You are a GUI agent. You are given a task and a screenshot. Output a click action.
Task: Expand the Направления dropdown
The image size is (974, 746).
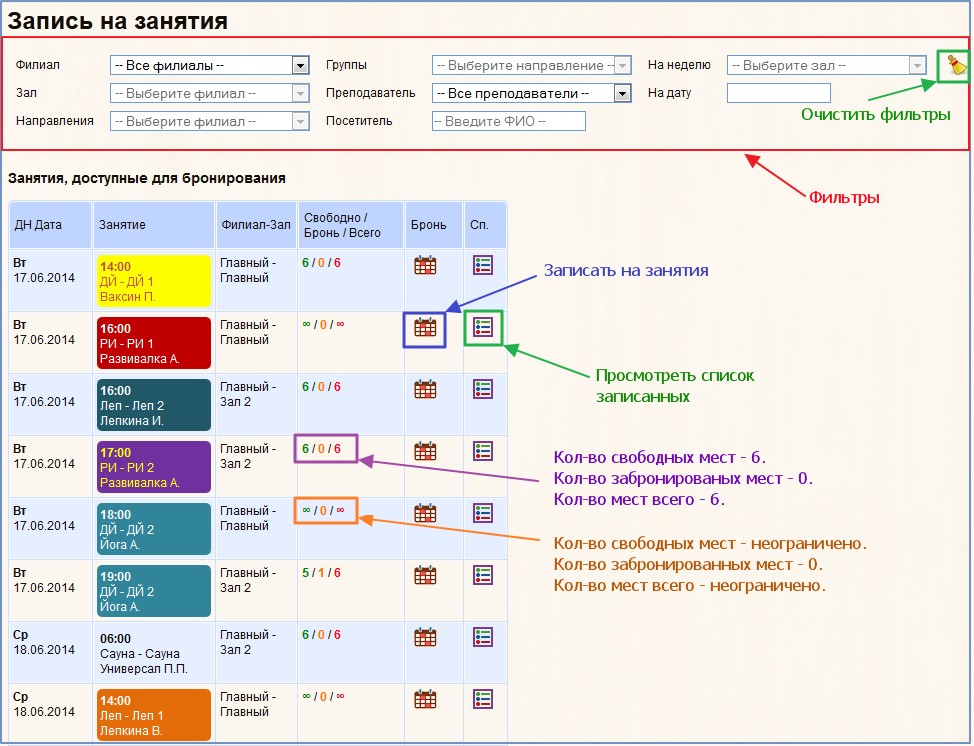[209, 121]
